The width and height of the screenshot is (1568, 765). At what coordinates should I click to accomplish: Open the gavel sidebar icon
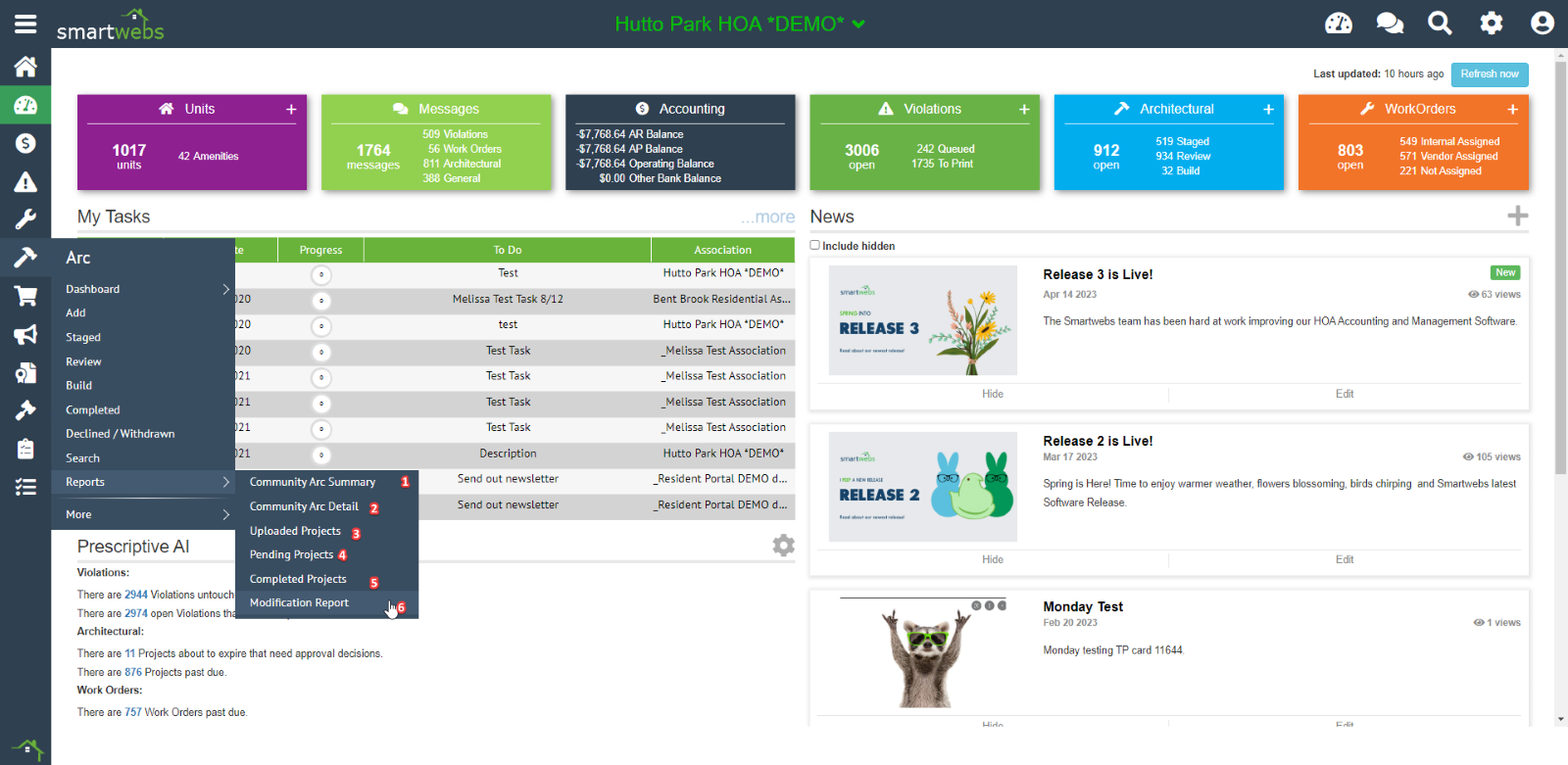[25, 410]
